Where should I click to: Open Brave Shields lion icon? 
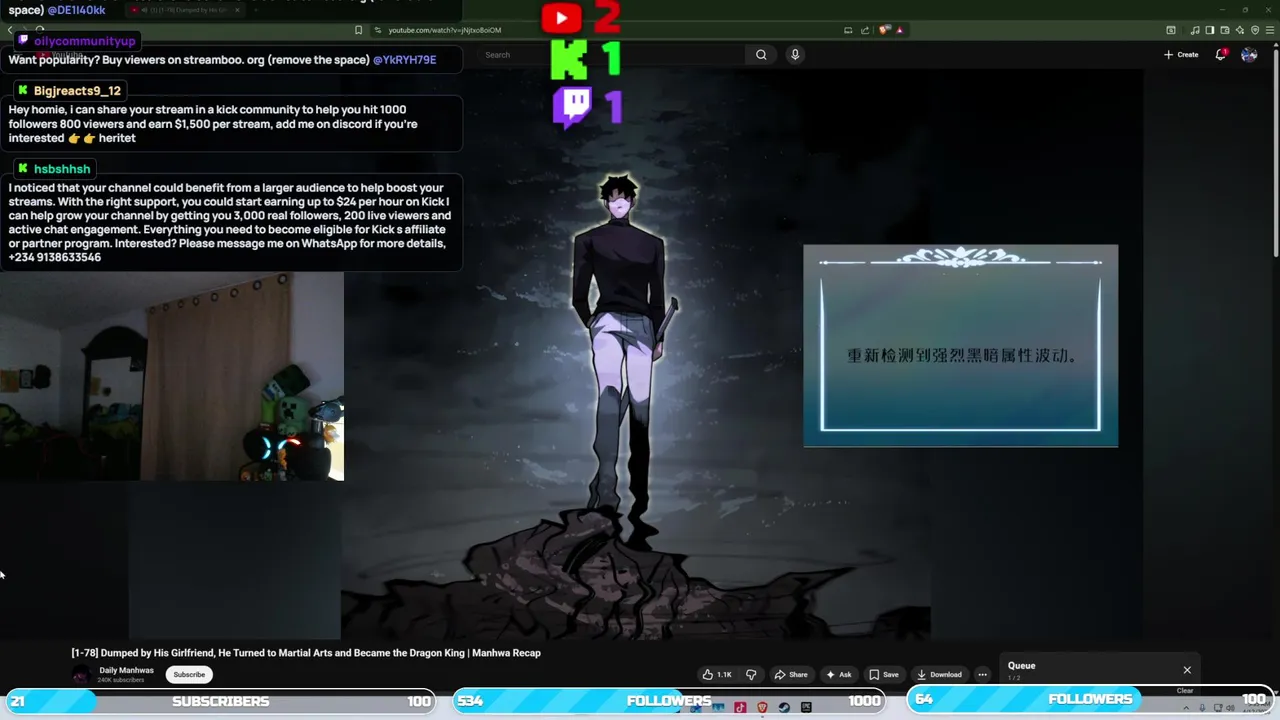(884, 30)
